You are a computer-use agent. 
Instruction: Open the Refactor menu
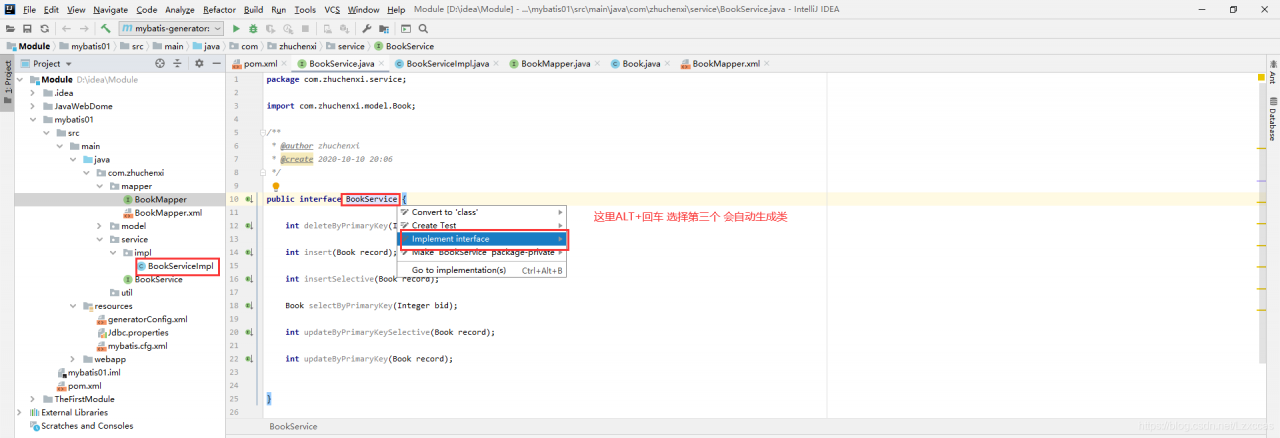[x=219, y=9]
